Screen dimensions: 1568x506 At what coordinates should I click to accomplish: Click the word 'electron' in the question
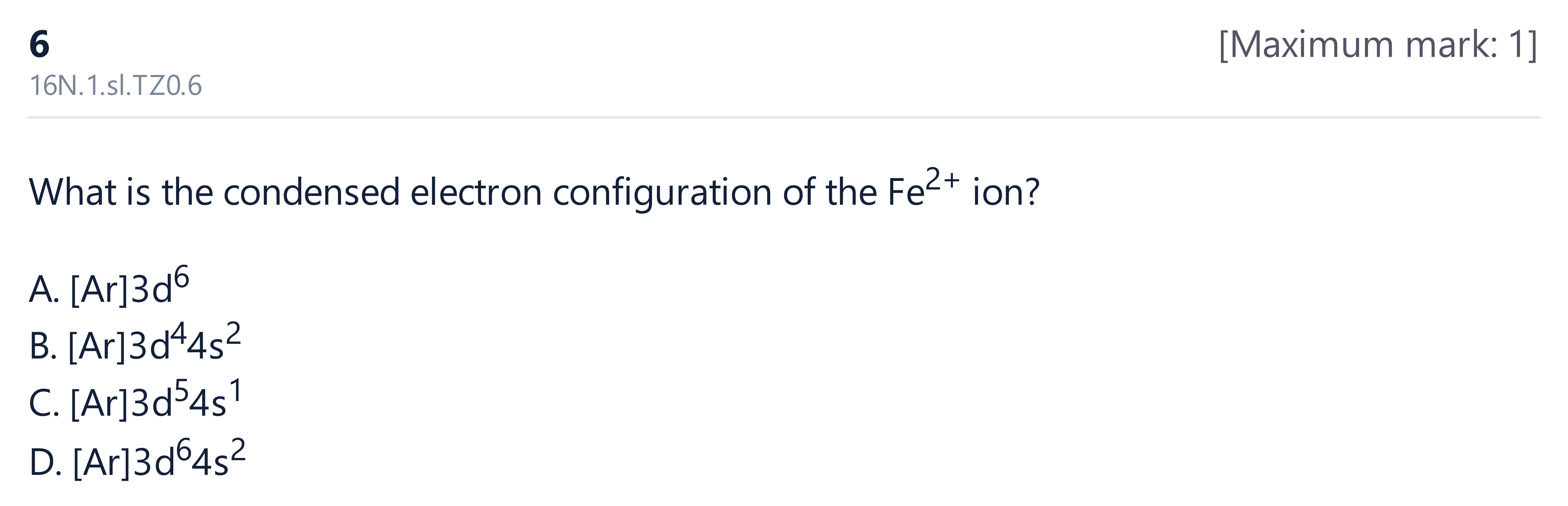pyautogui.click(x=476, y=193)
